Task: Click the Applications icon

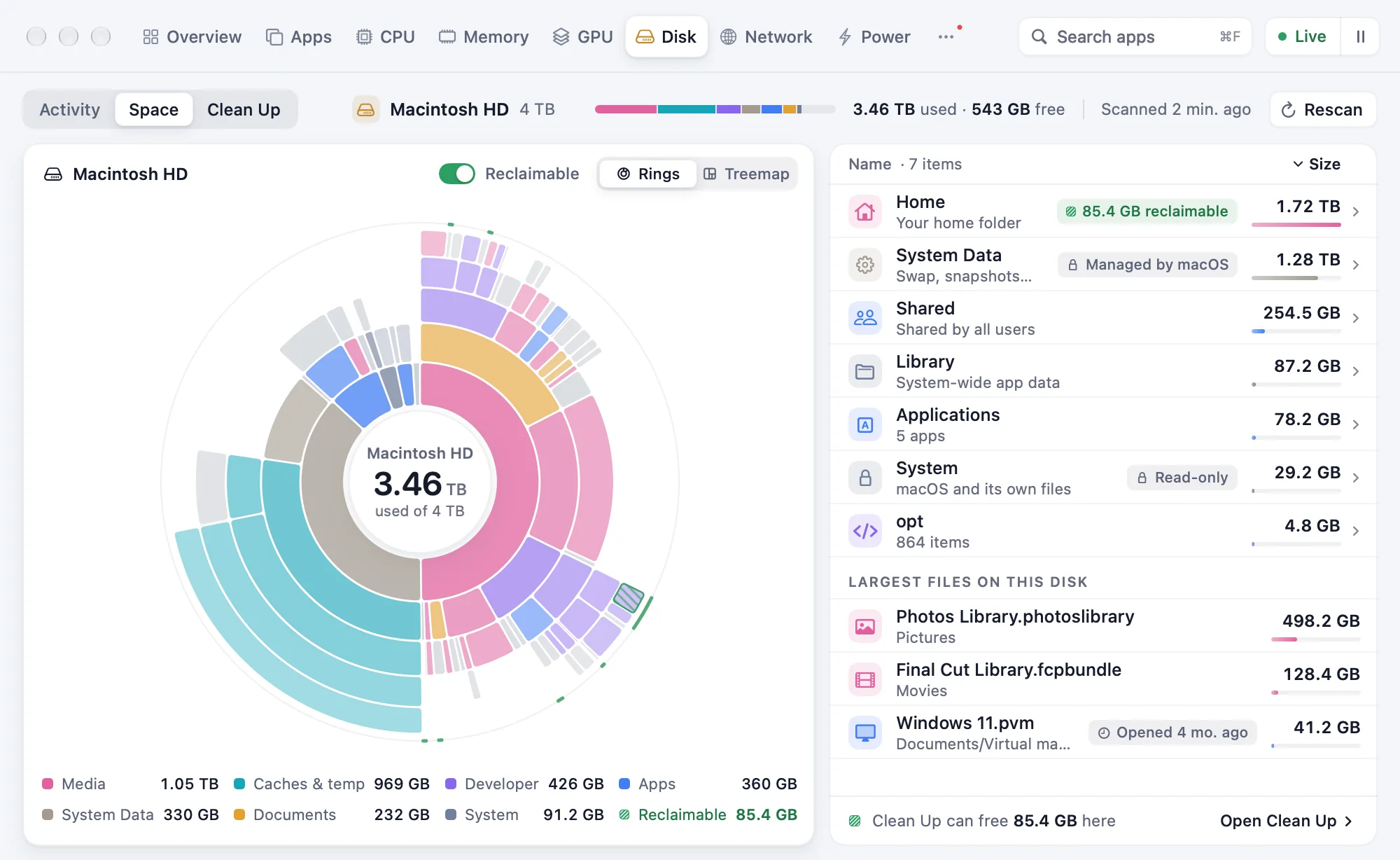Action: [x=865, y=424]
